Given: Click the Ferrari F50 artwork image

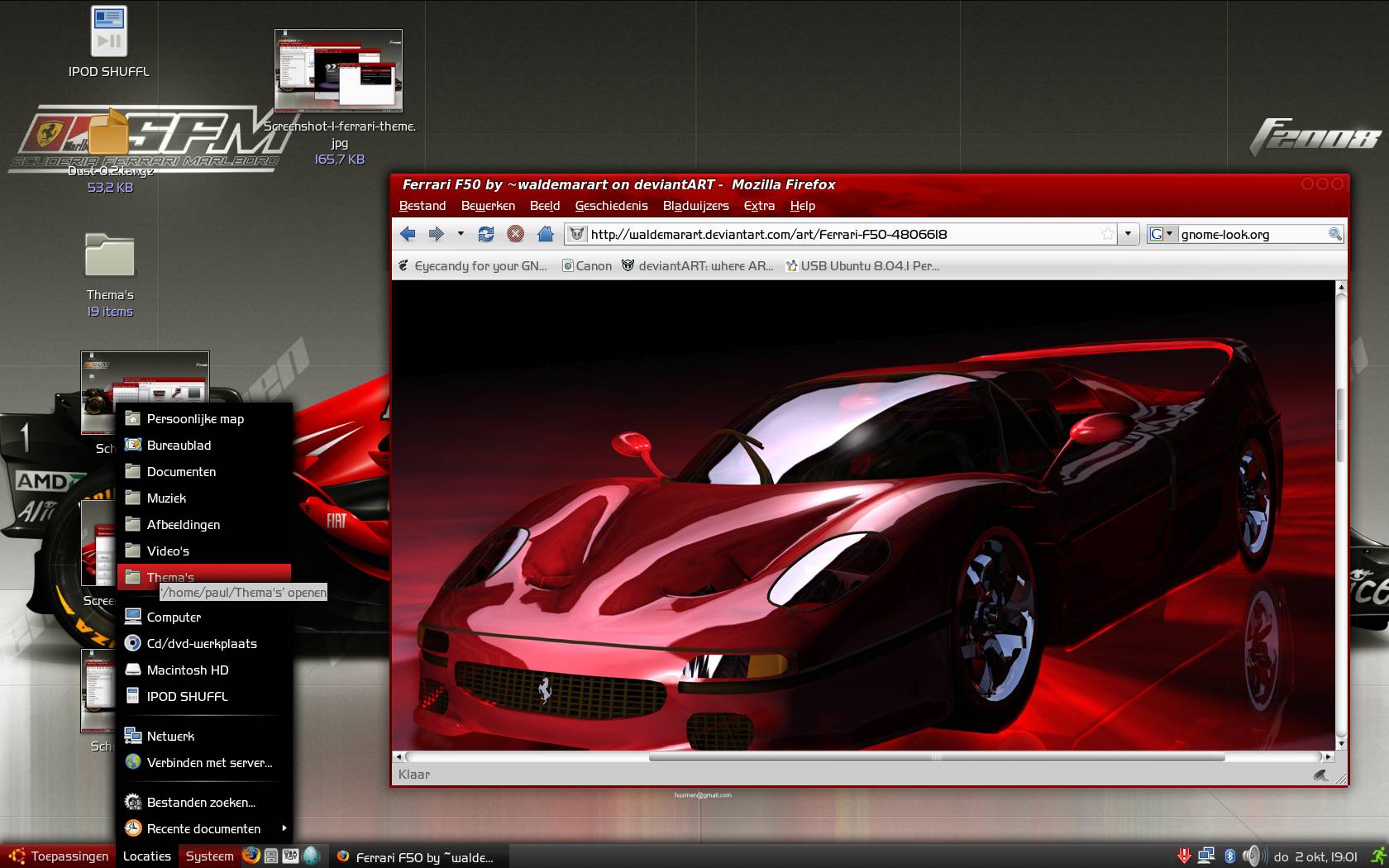Looking at the screenshot, I should coord(863,515).
